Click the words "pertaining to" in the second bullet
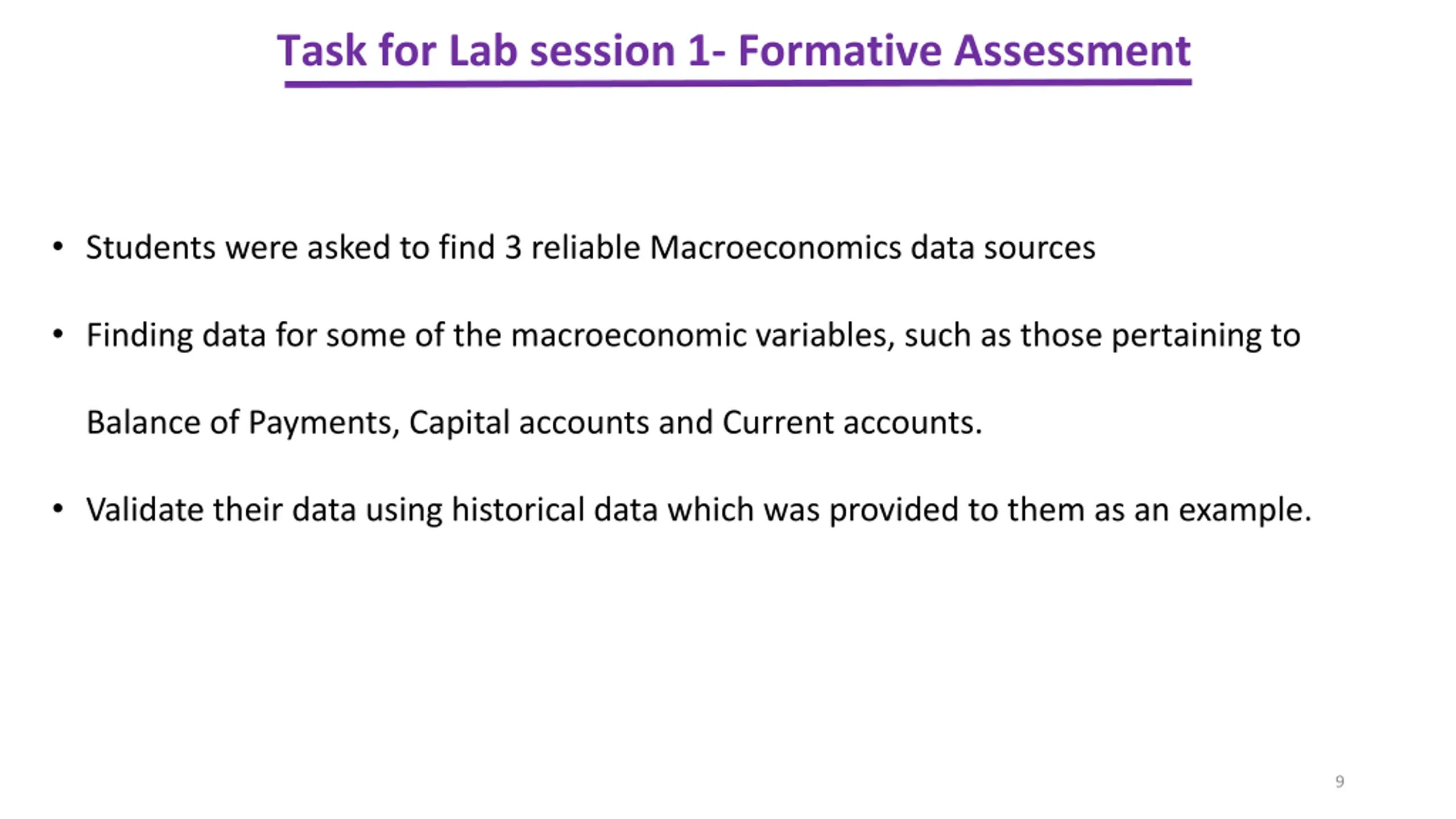Image resolution: width=1456 pixels, height=819 pixels. (x=1206, y=336)
